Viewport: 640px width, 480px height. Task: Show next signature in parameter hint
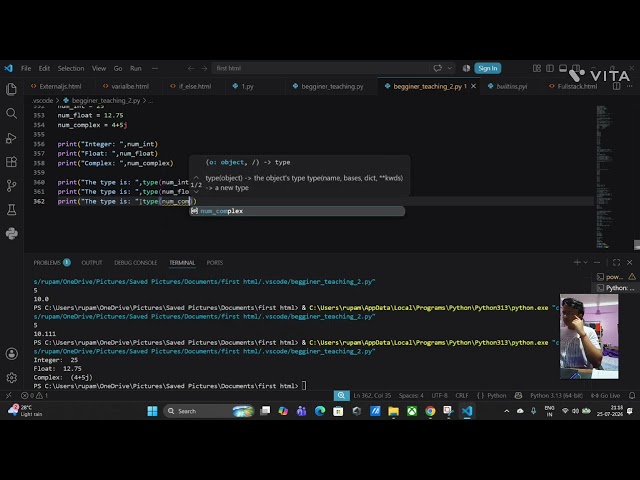click(196, 192)
